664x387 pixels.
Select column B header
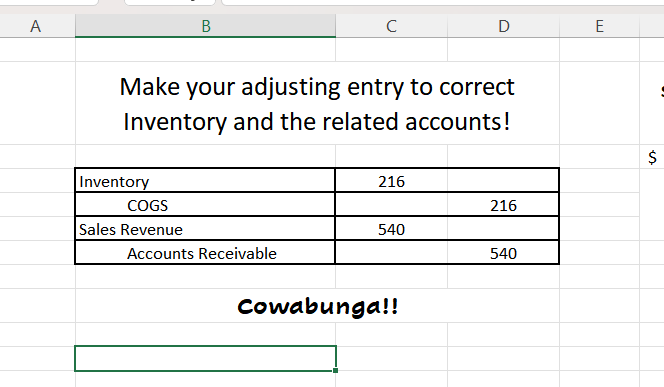tap(206, 26)
